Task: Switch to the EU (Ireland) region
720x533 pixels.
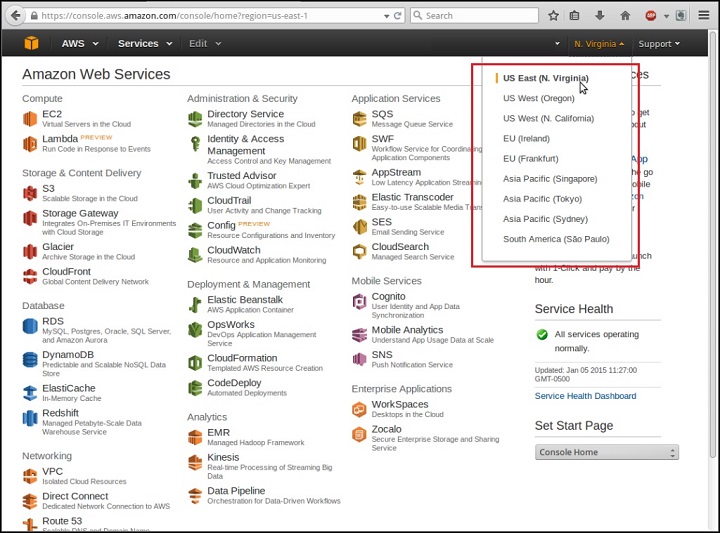Action: 526,139
